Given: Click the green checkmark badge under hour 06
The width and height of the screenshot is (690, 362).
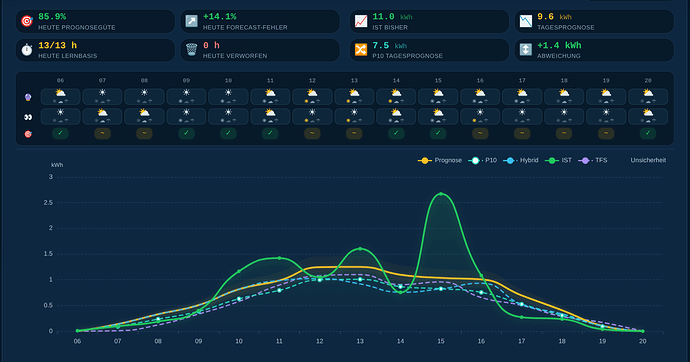Looking at the screenshot, I should click(x=60, y=133).
